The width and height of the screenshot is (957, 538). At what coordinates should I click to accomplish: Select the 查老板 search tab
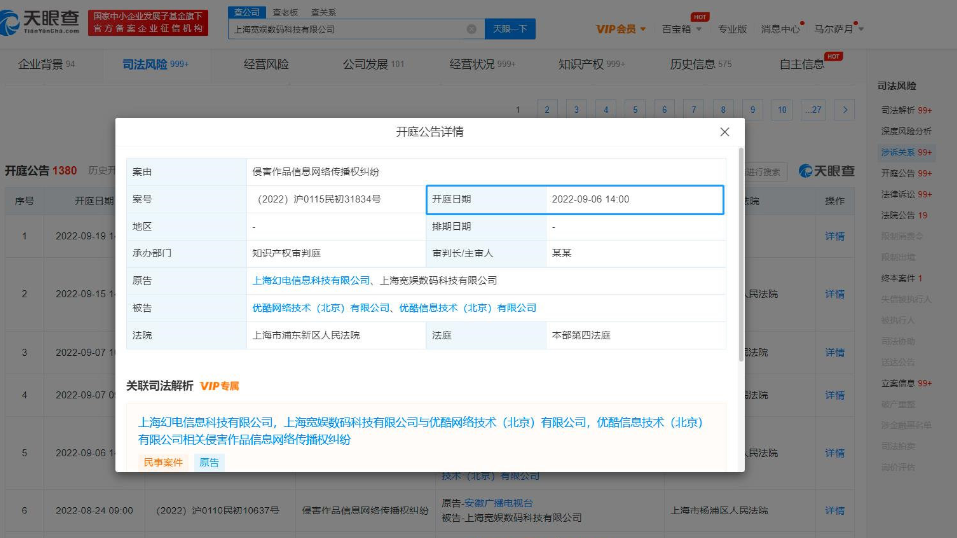point(285,12)
